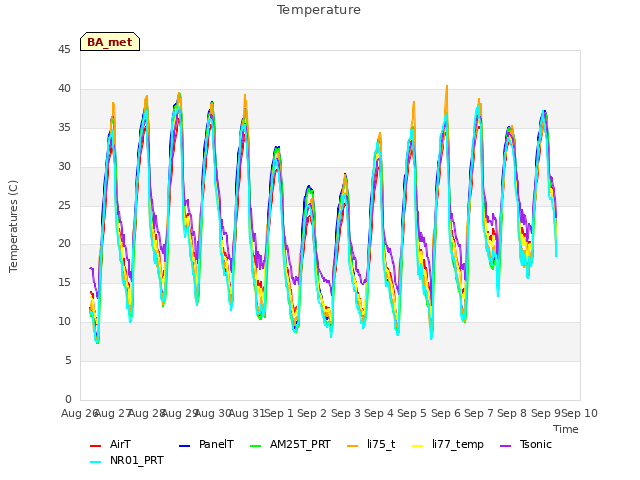Click the blue PanelT legend swatch
640x480 pixels.
184,446
